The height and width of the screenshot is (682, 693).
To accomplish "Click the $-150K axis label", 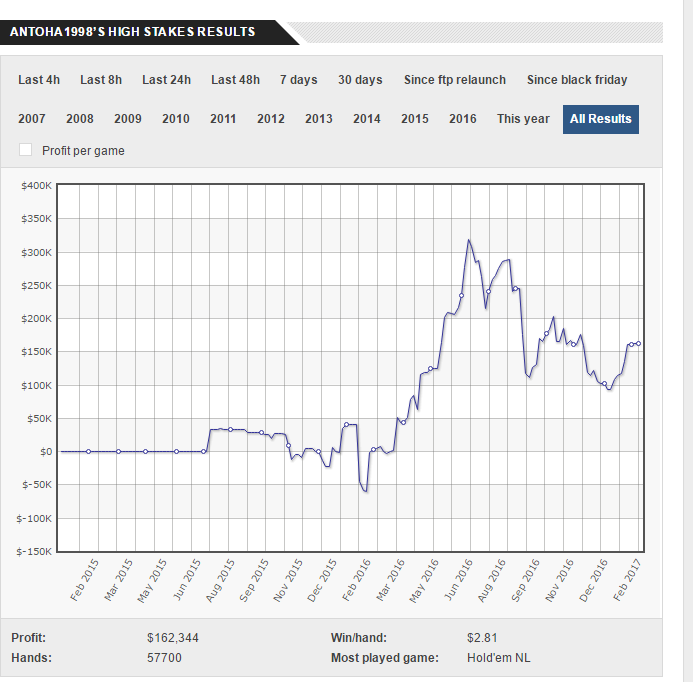I will tap(34, 552).
